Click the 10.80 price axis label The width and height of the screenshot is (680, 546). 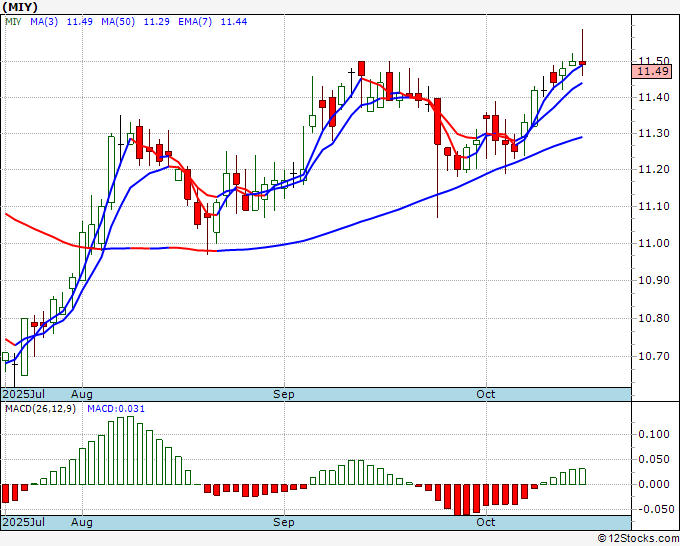[654, 318]
